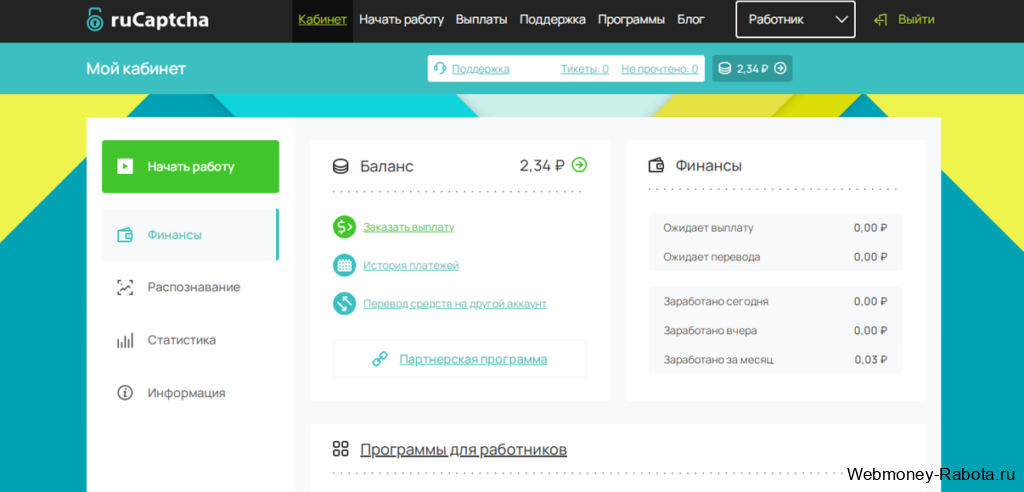Go to Начать работу in top menu
The image size is (1024, 492).
coord(402,20)
